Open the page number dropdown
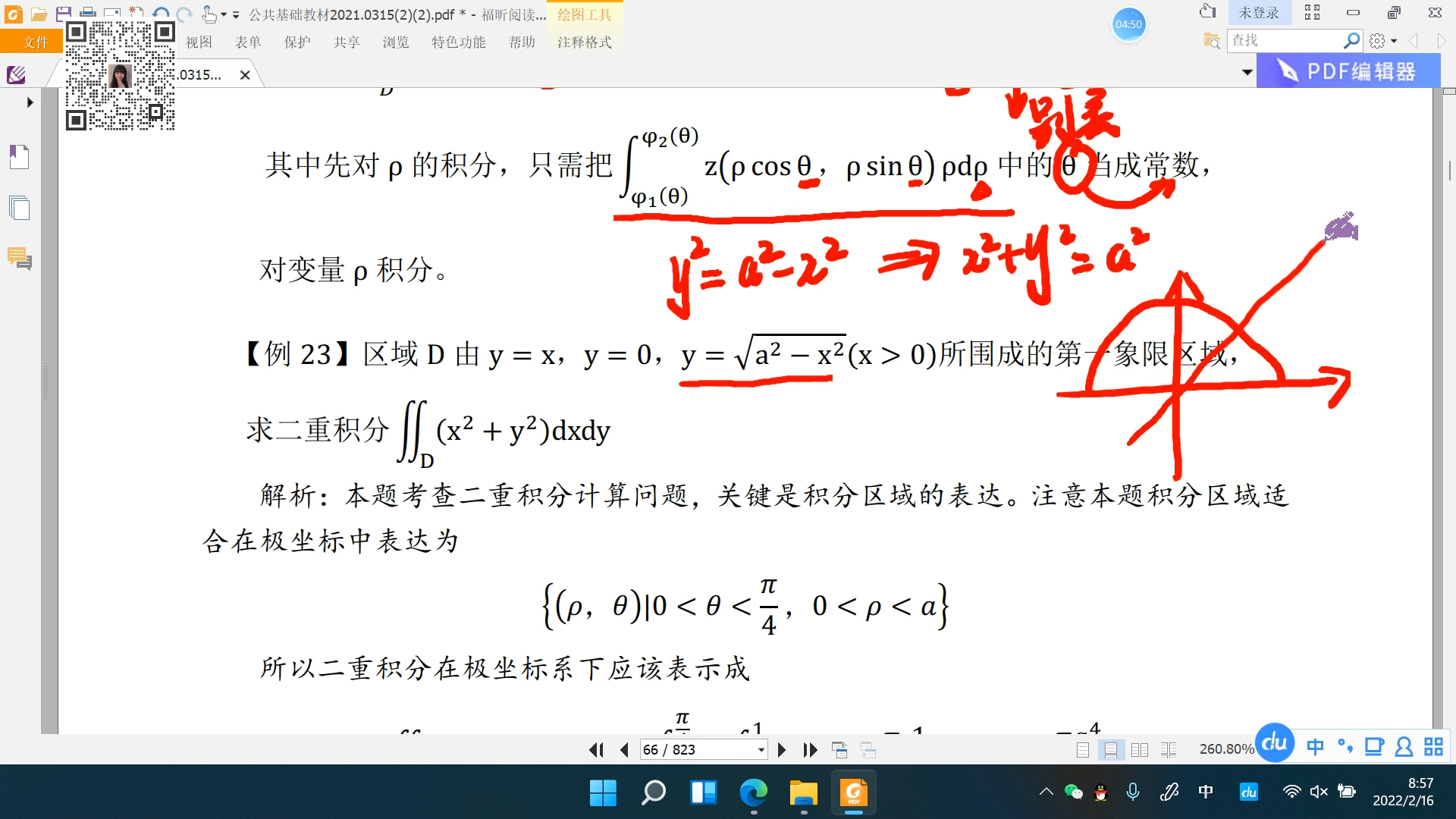1456x819 pixels. pos(761,750)
